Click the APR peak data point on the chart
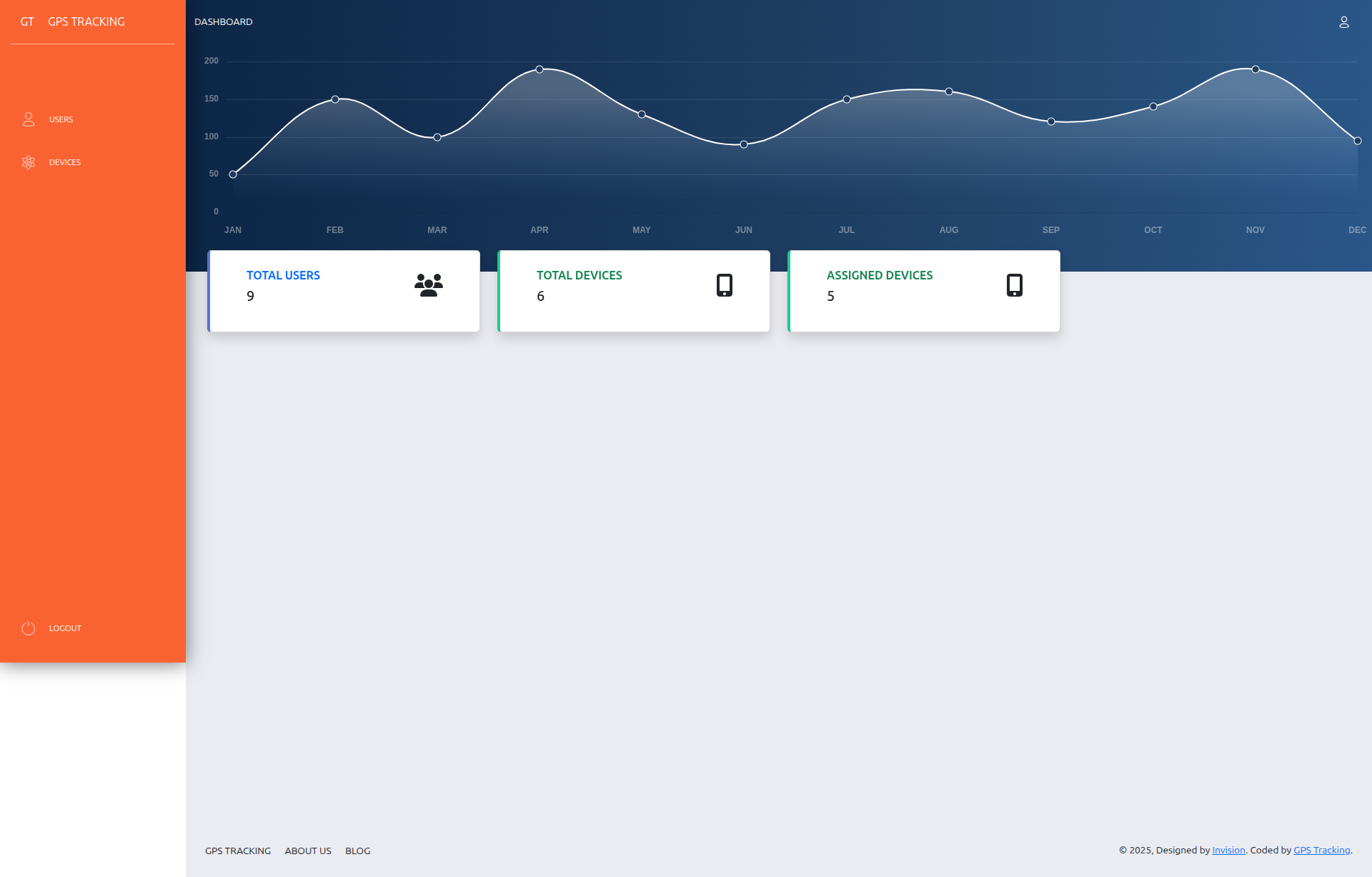This screenshot has height=877, width=1372. (540, 69)
